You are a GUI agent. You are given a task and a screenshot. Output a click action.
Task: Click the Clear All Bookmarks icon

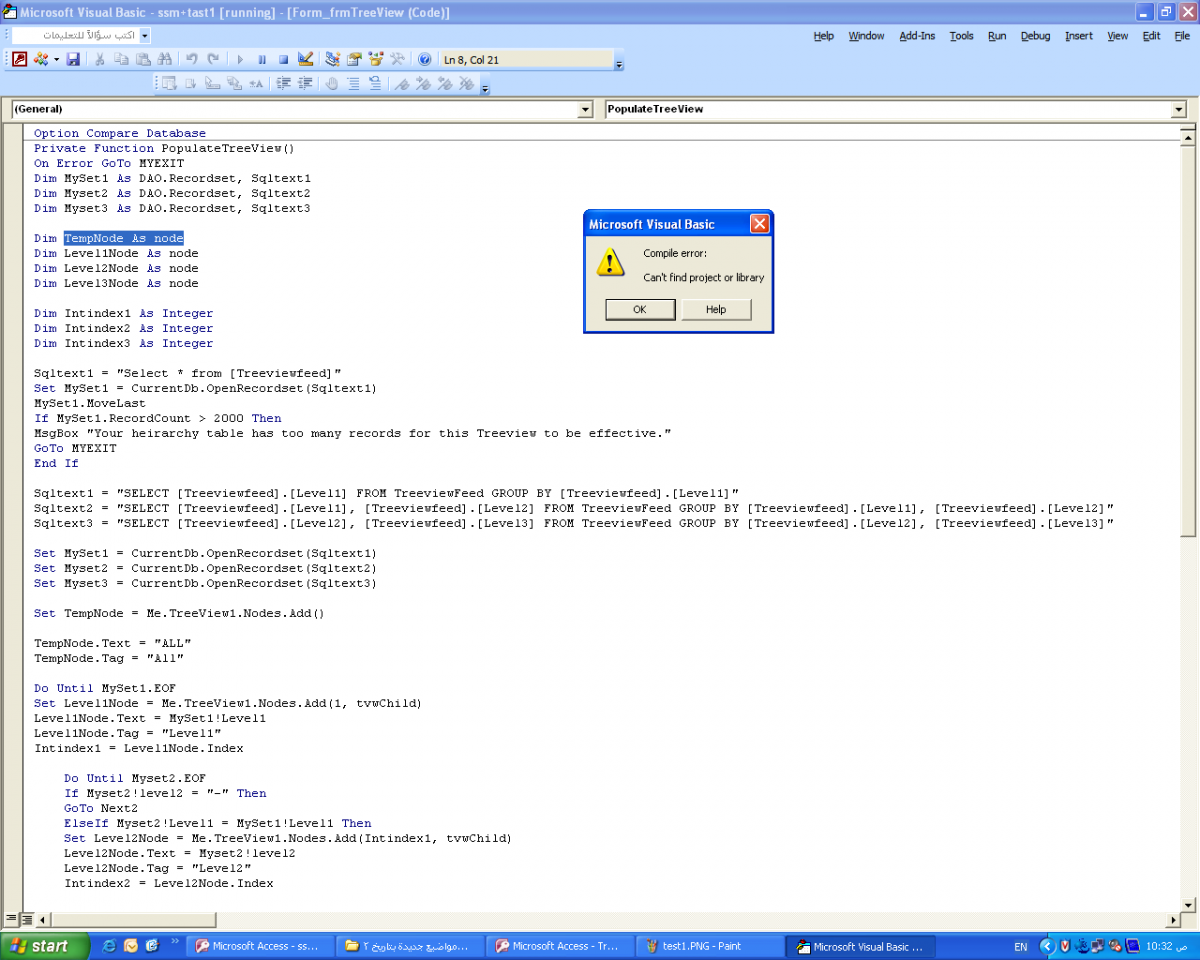tap(467, 84)
